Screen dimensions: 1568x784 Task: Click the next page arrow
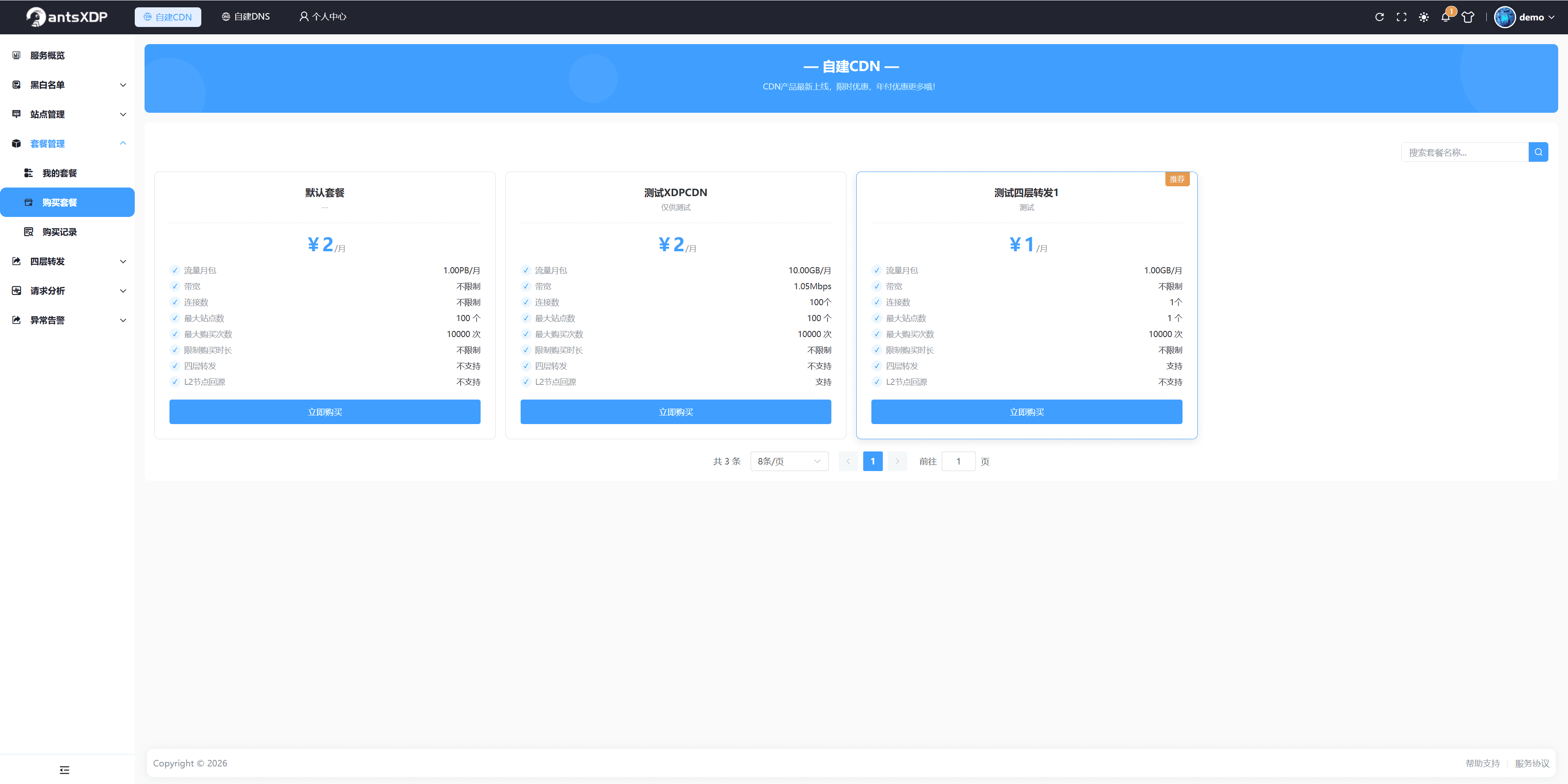pyautogui.click(x=897, y=462)
